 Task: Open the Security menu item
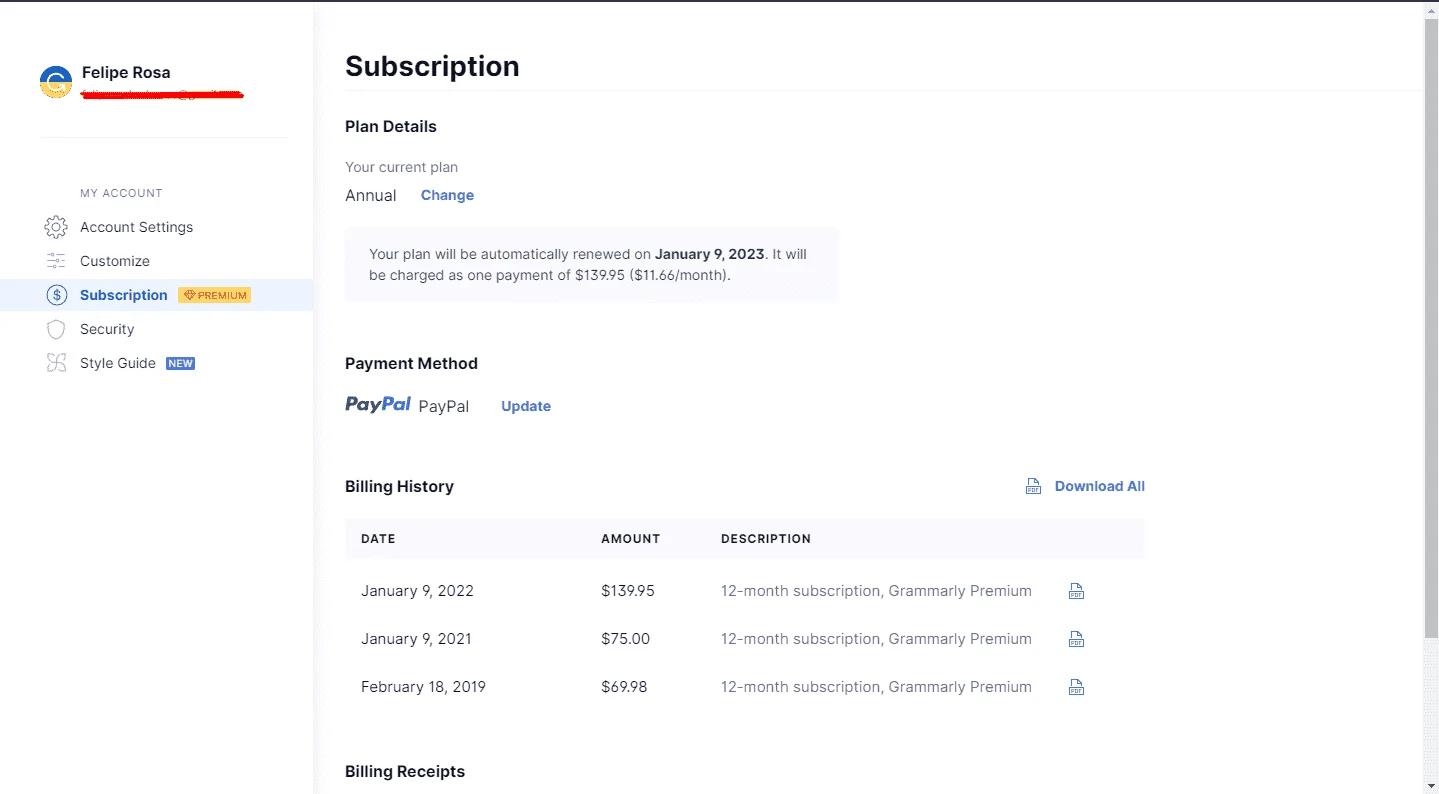[107, 329]
